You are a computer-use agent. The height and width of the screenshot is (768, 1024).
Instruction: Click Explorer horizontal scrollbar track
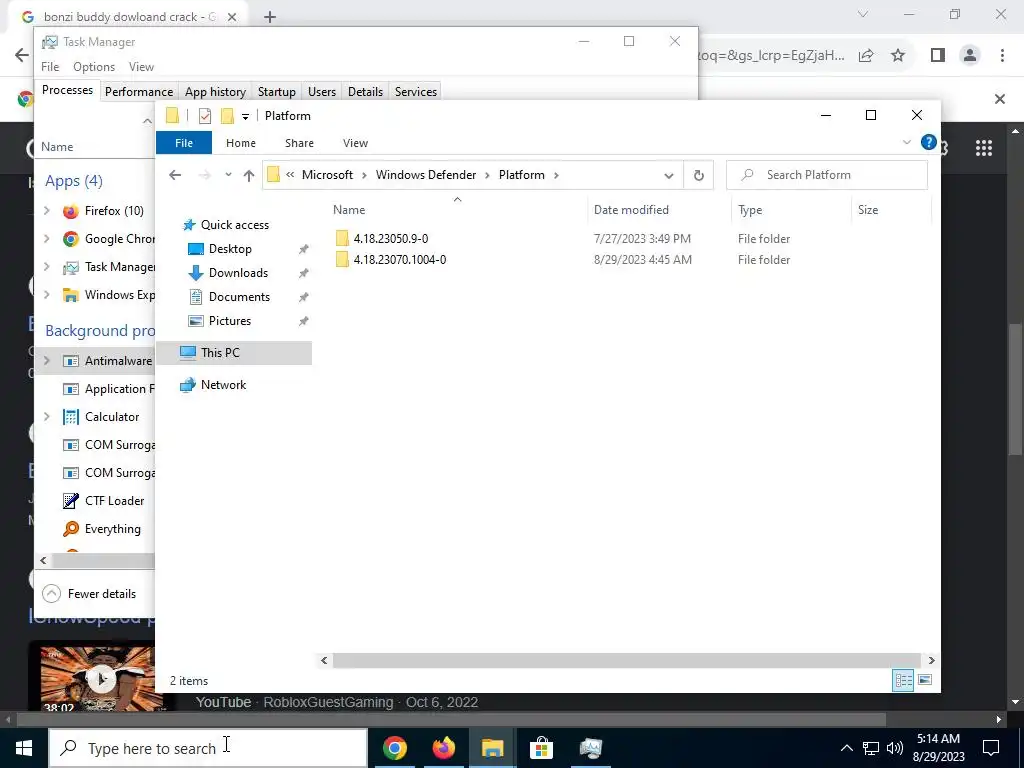[x=626, y=660]
